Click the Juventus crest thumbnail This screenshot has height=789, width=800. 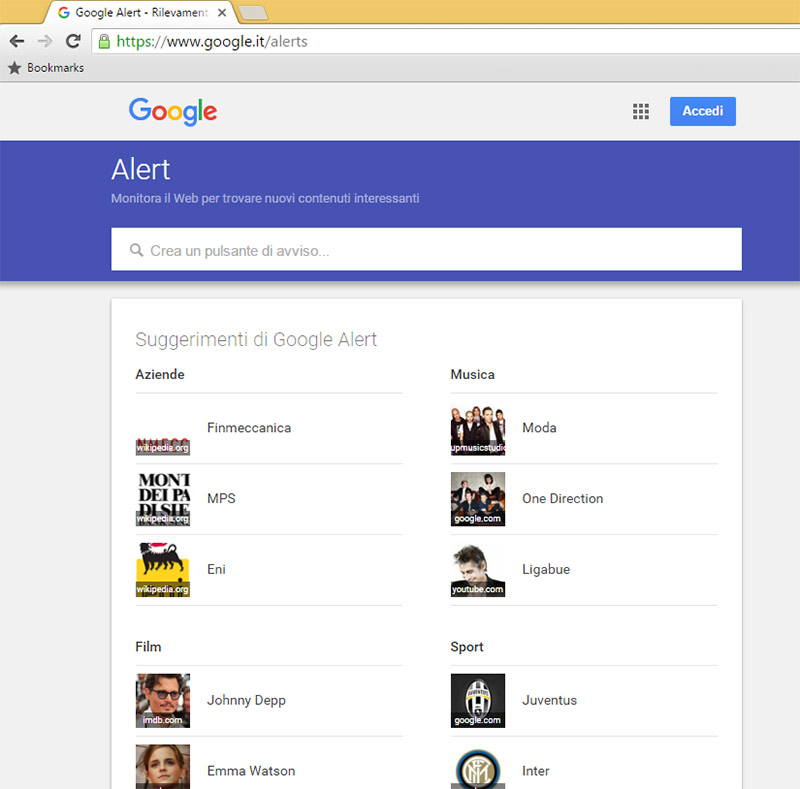(x=478, y=701)
